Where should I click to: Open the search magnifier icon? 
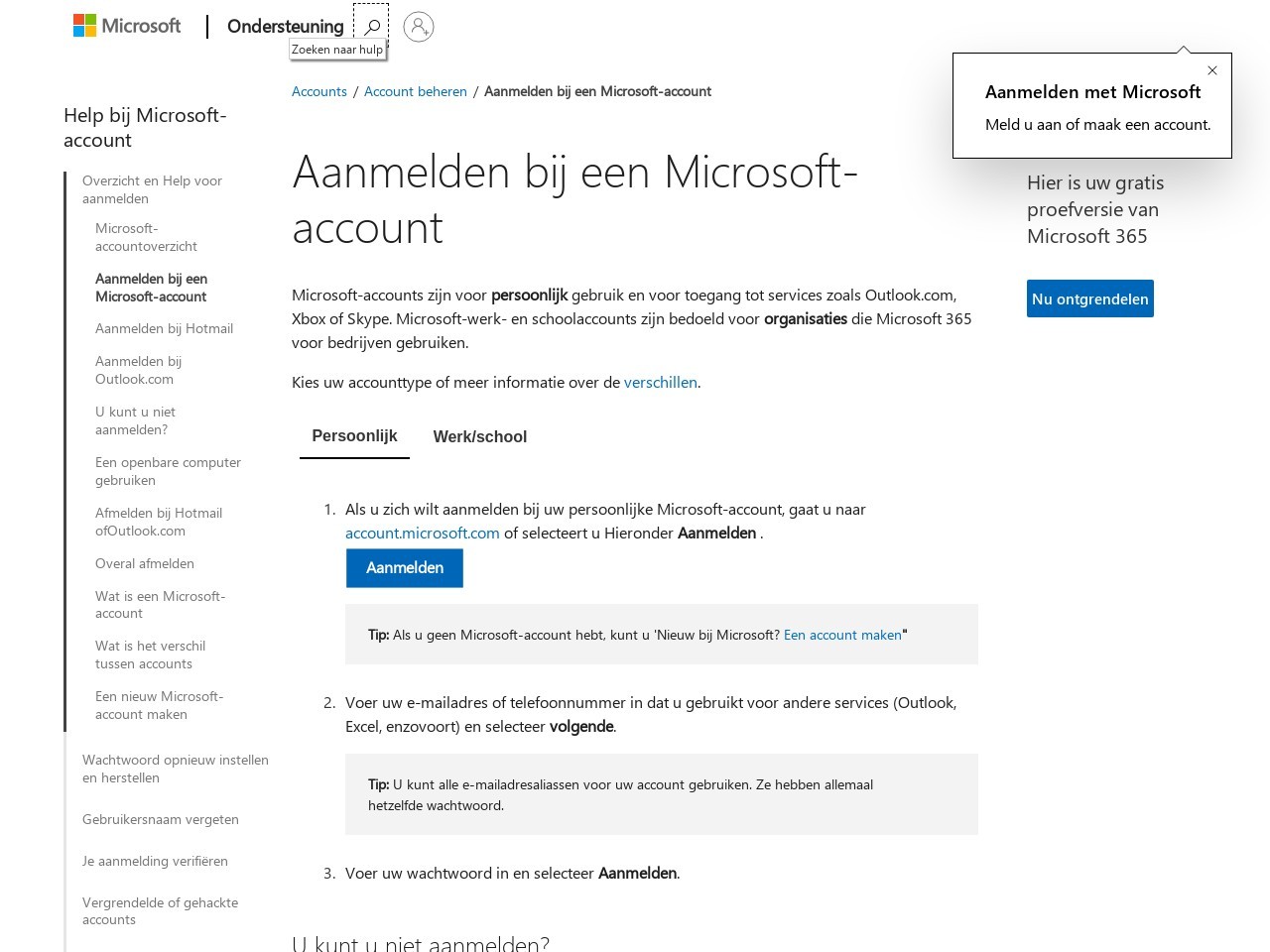click(x=372, y=26)
